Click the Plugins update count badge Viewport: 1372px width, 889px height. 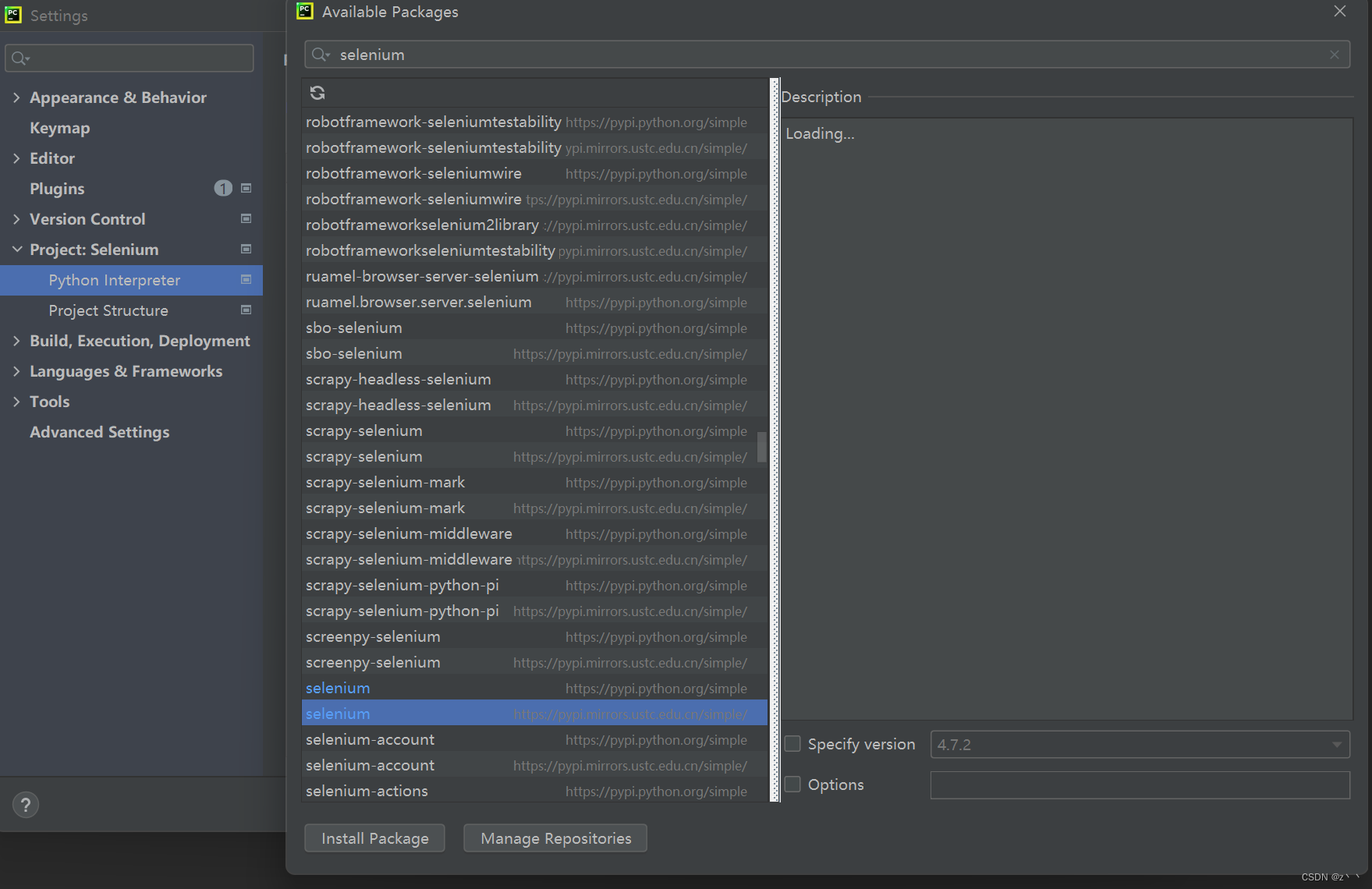[223, 188]
